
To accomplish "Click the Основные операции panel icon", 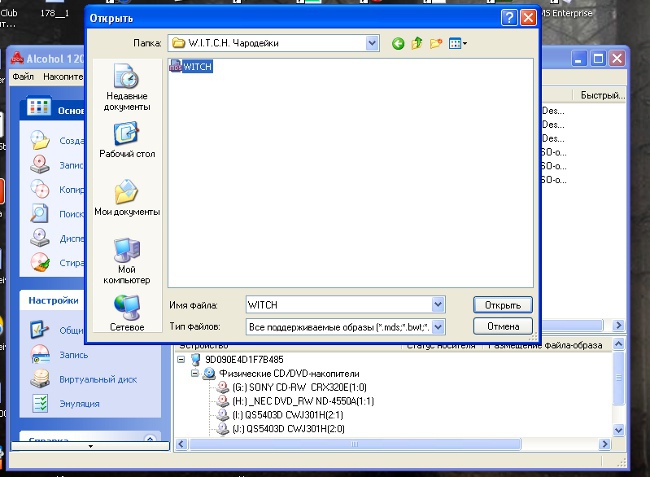I will pos(39,107).
